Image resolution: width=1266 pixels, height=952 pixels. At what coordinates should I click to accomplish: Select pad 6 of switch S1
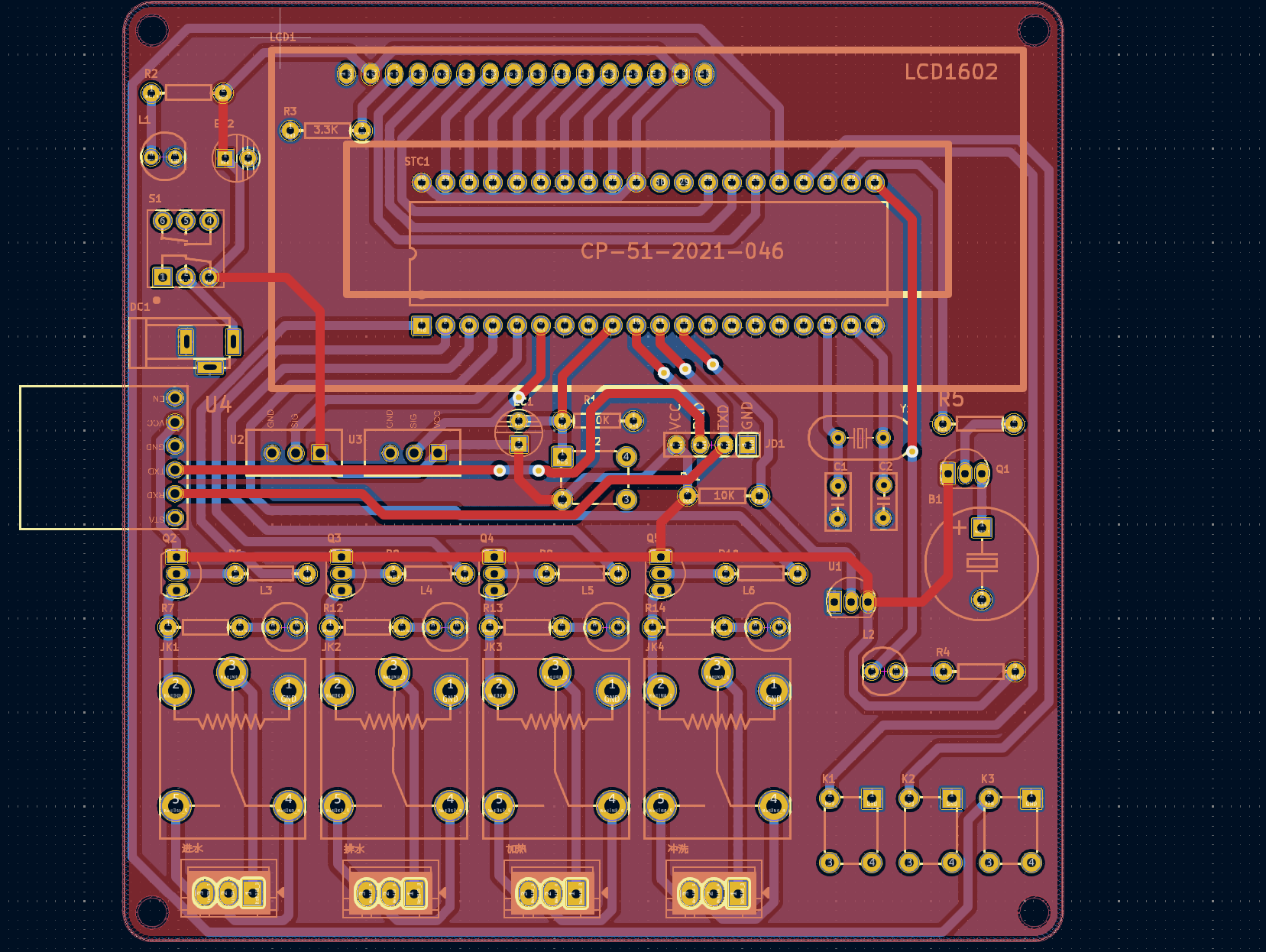162,221
